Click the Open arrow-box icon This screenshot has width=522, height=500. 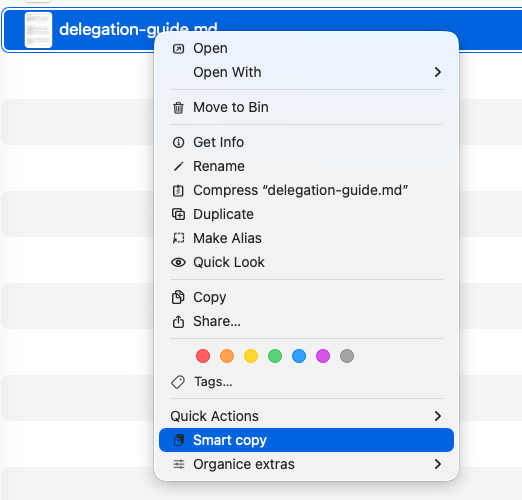tap(178, 49)
